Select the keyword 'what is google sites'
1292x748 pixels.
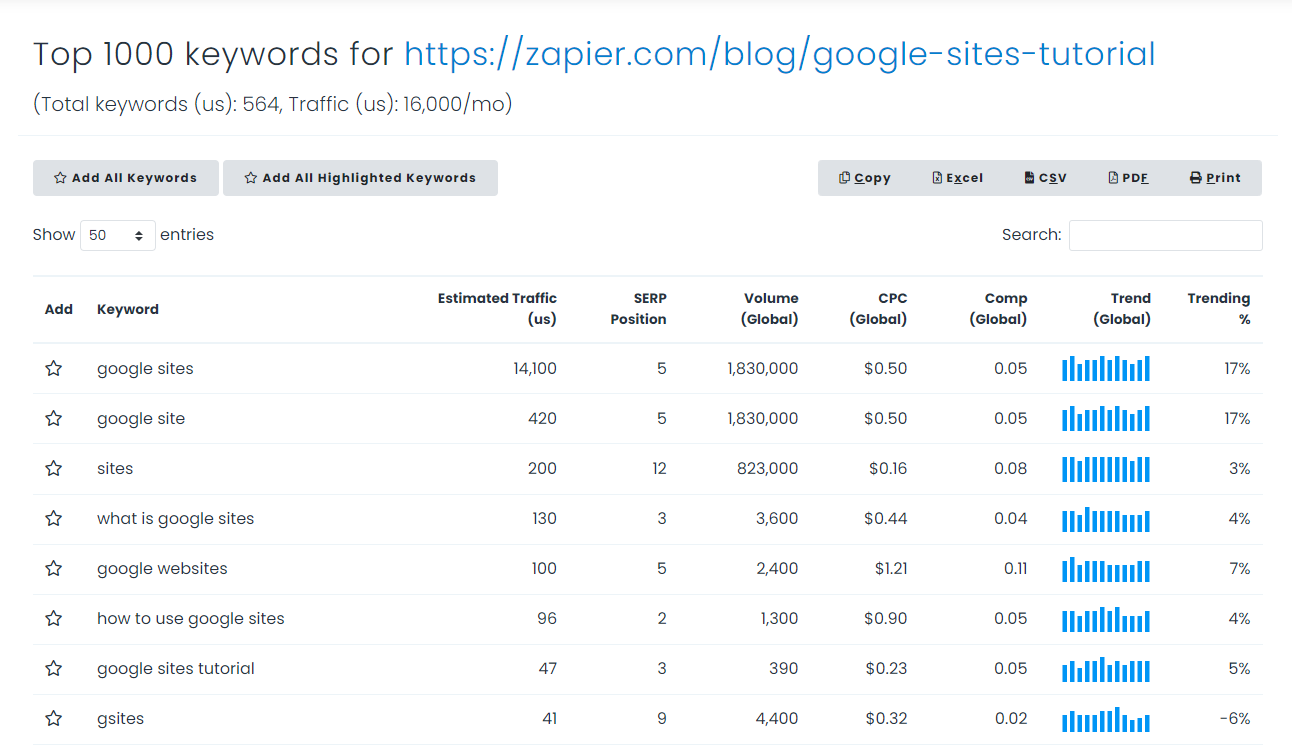click(x=176, y=519)
